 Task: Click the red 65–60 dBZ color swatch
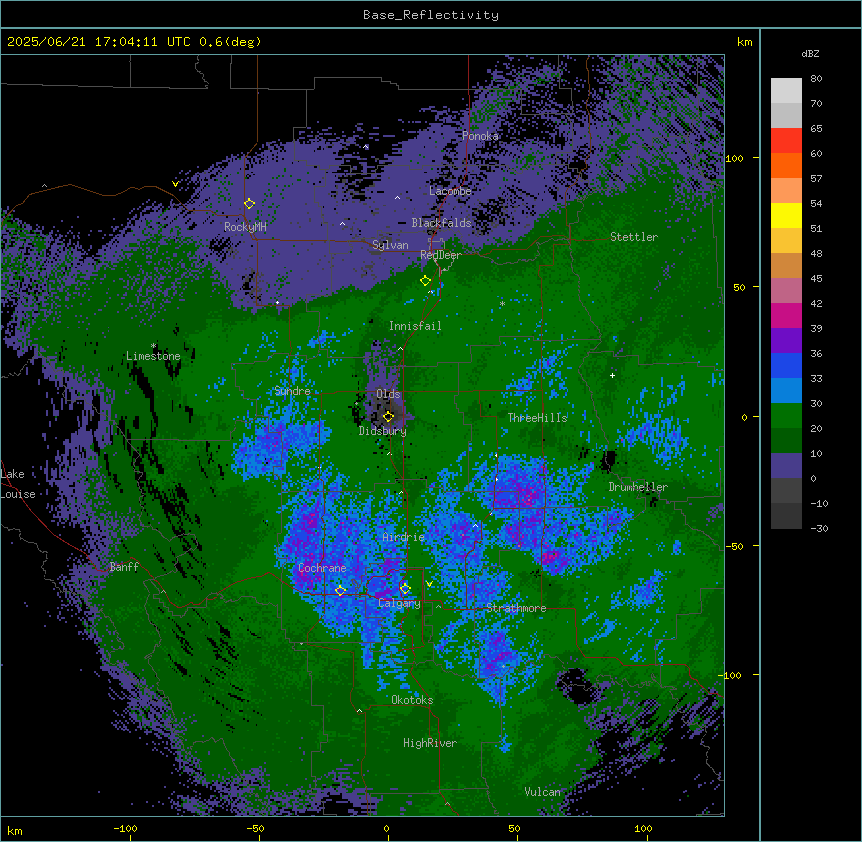click(786, 141)
